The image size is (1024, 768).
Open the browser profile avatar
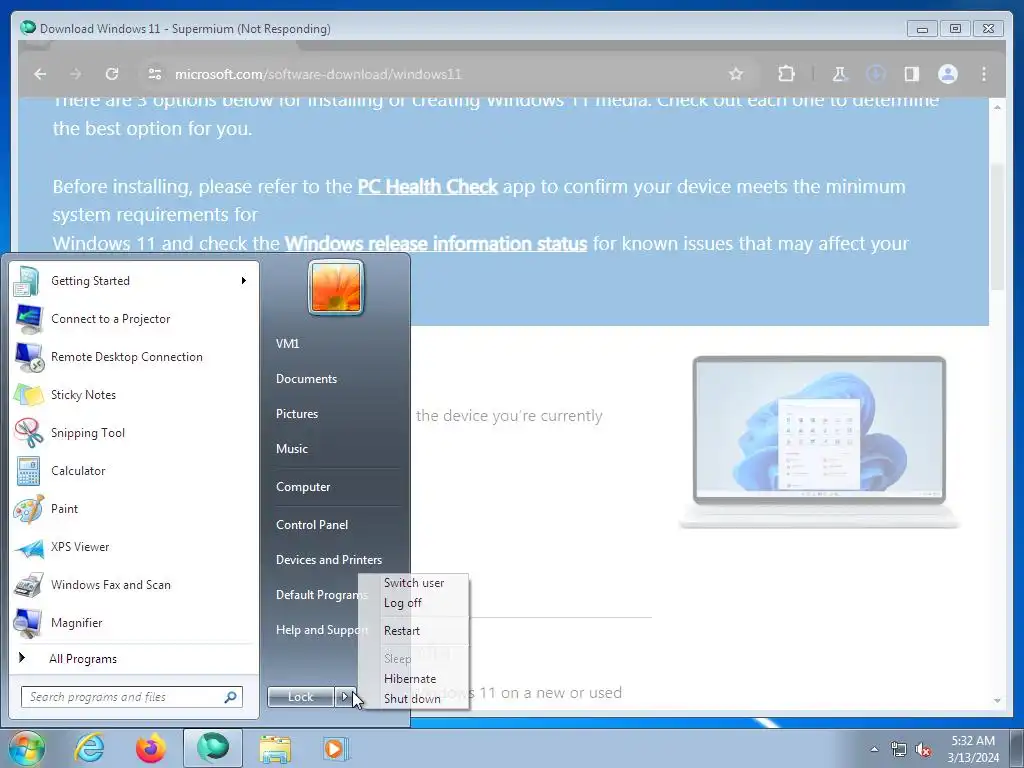point(948,74)
